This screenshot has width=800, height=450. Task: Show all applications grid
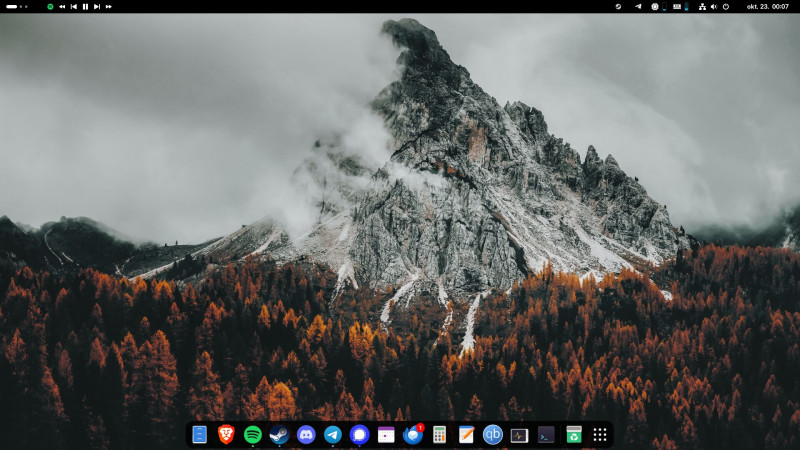pos(600,435)
